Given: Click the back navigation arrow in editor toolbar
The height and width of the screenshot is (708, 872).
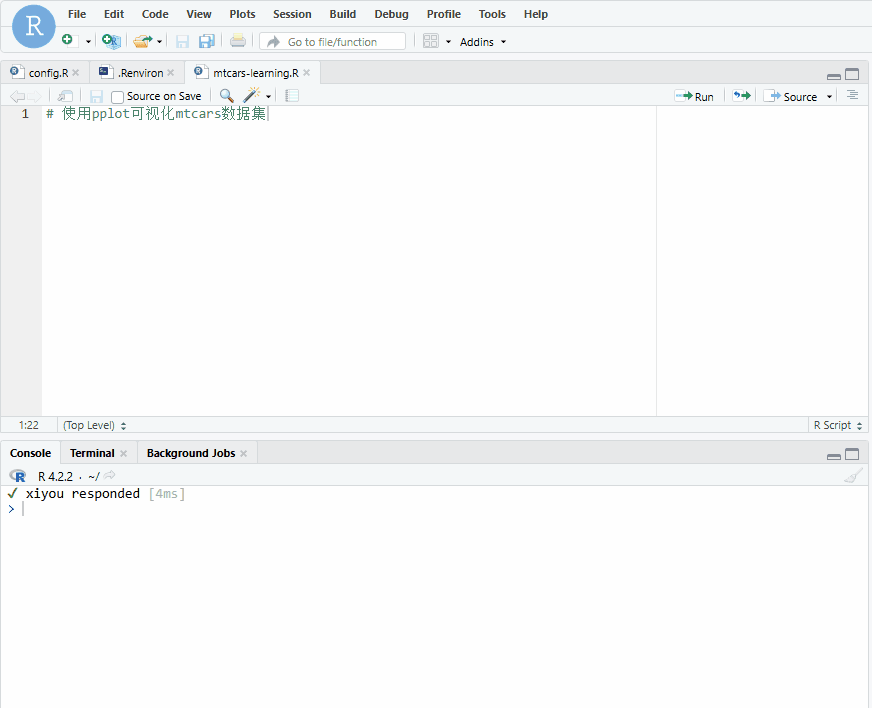Looking at the screenshot, I should (17, 95).
